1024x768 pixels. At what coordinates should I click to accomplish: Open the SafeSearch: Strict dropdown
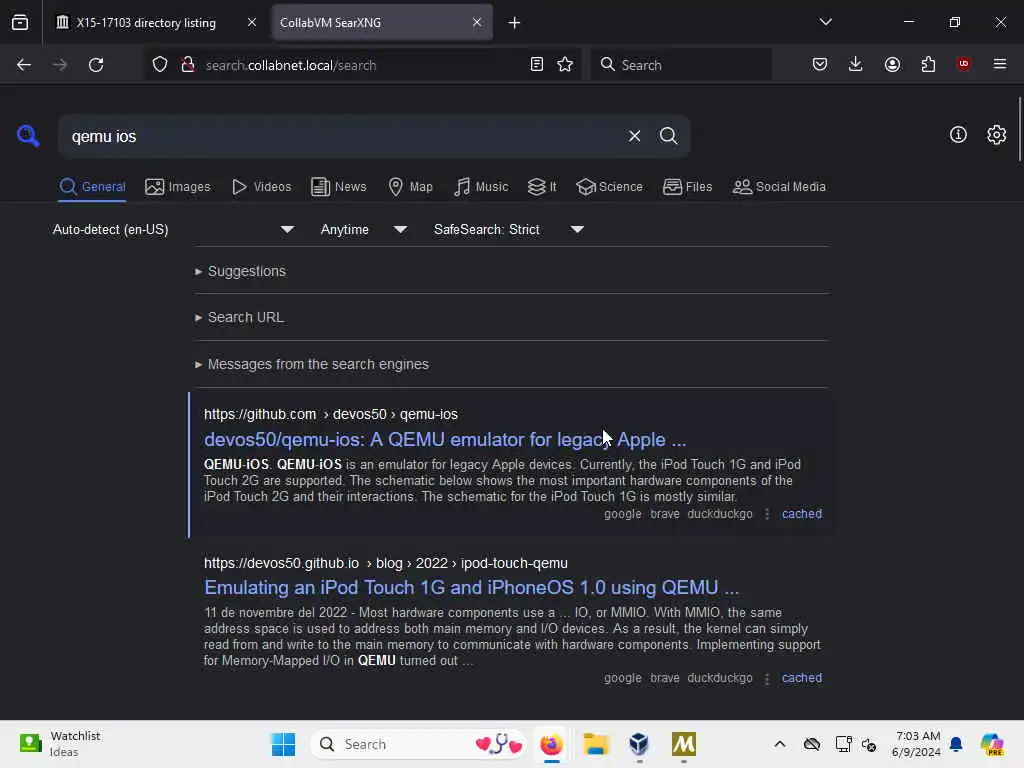point(508,229)
